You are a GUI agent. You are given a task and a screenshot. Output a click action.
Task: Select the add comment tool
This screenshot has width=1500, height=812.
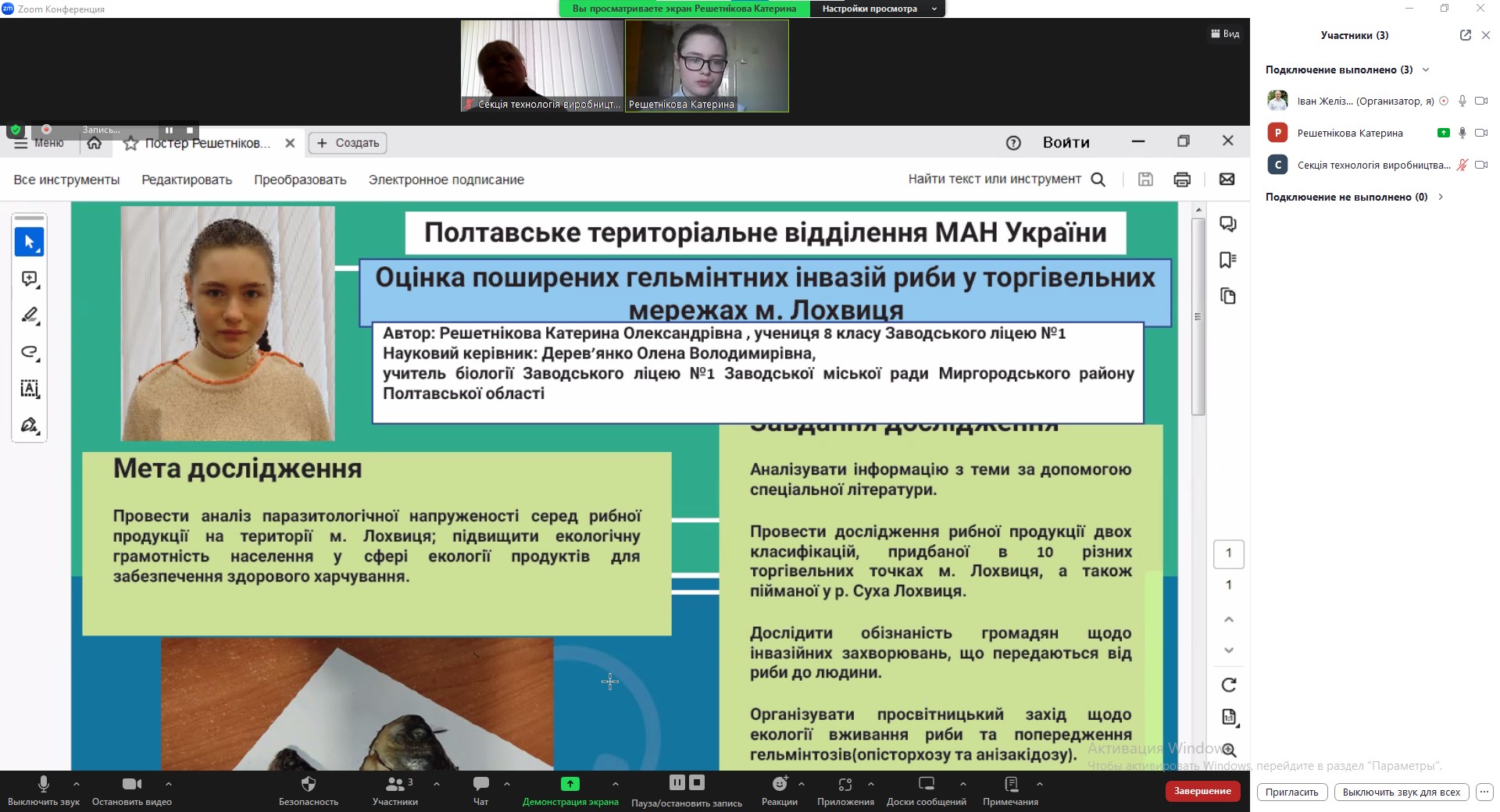pyautogui.click(x=30, y=279)
